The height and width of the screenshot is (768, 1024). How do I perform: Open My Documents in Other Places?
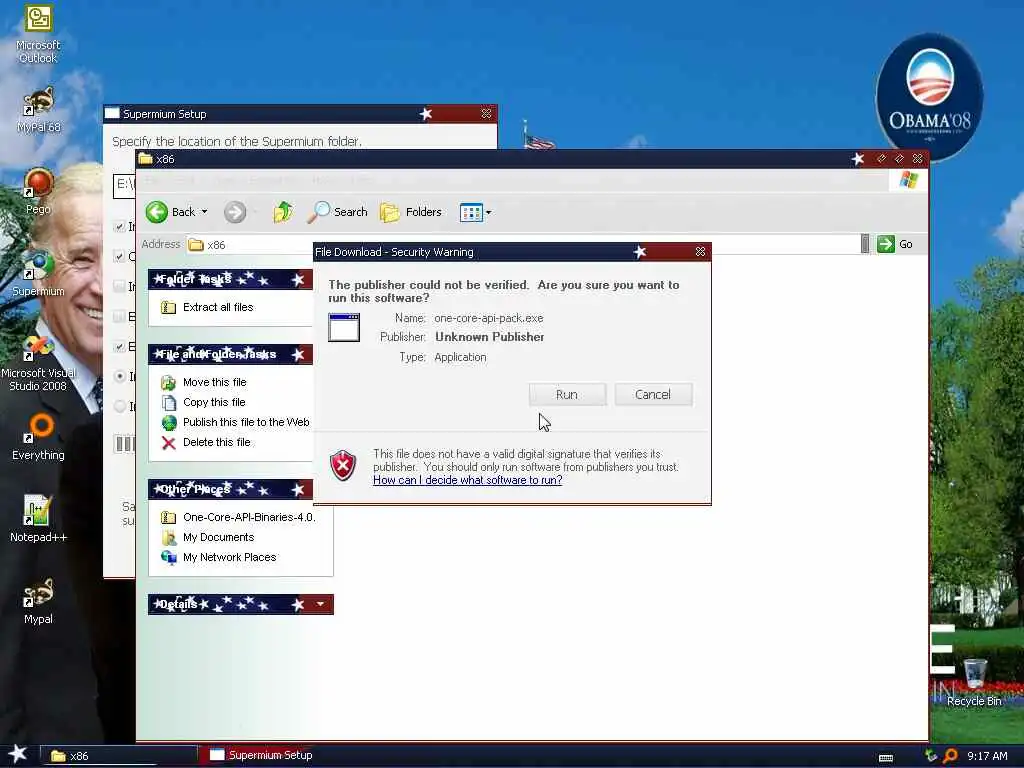[x=219, y=537]
